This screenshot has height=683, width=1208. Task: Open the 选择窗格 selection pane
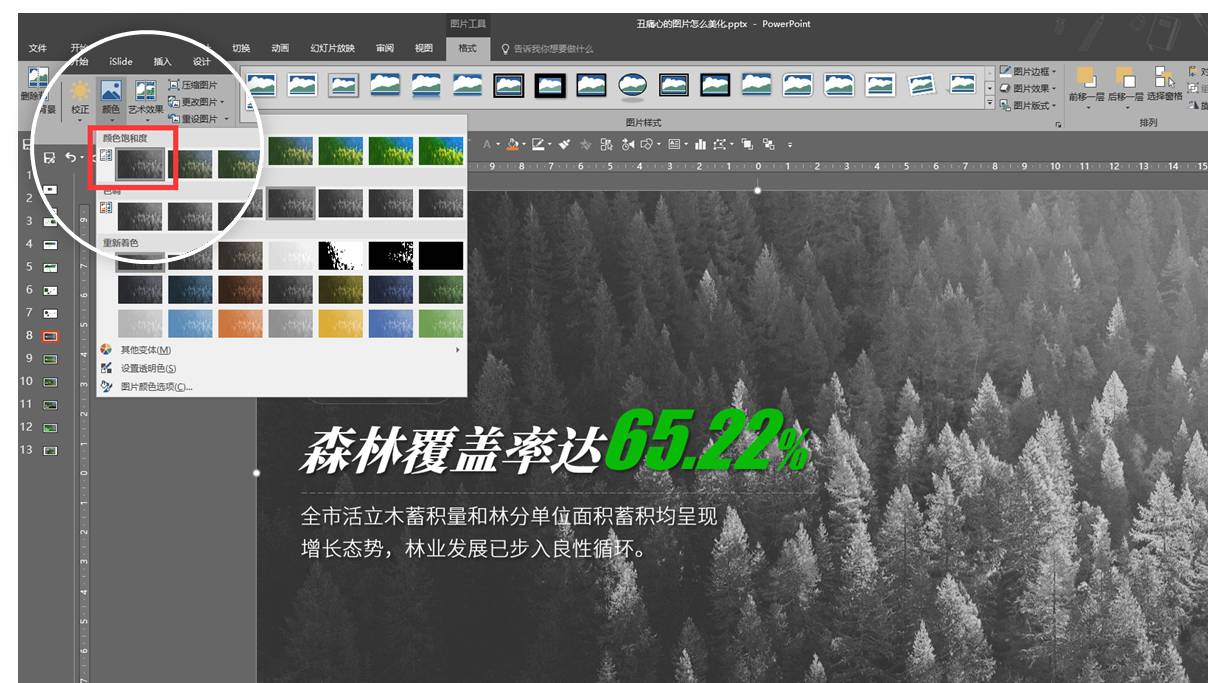point(1164,85)
